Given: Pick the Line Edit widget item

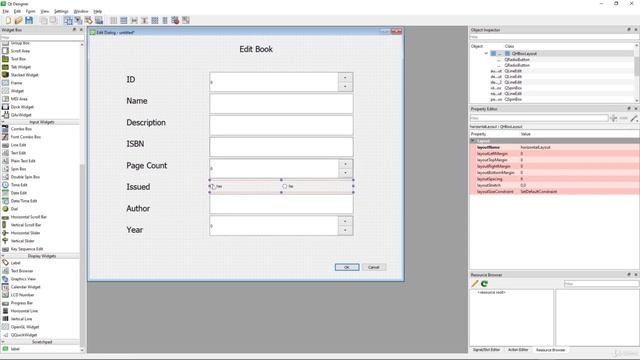Looking at the screenshot, I should click(18, 145).
